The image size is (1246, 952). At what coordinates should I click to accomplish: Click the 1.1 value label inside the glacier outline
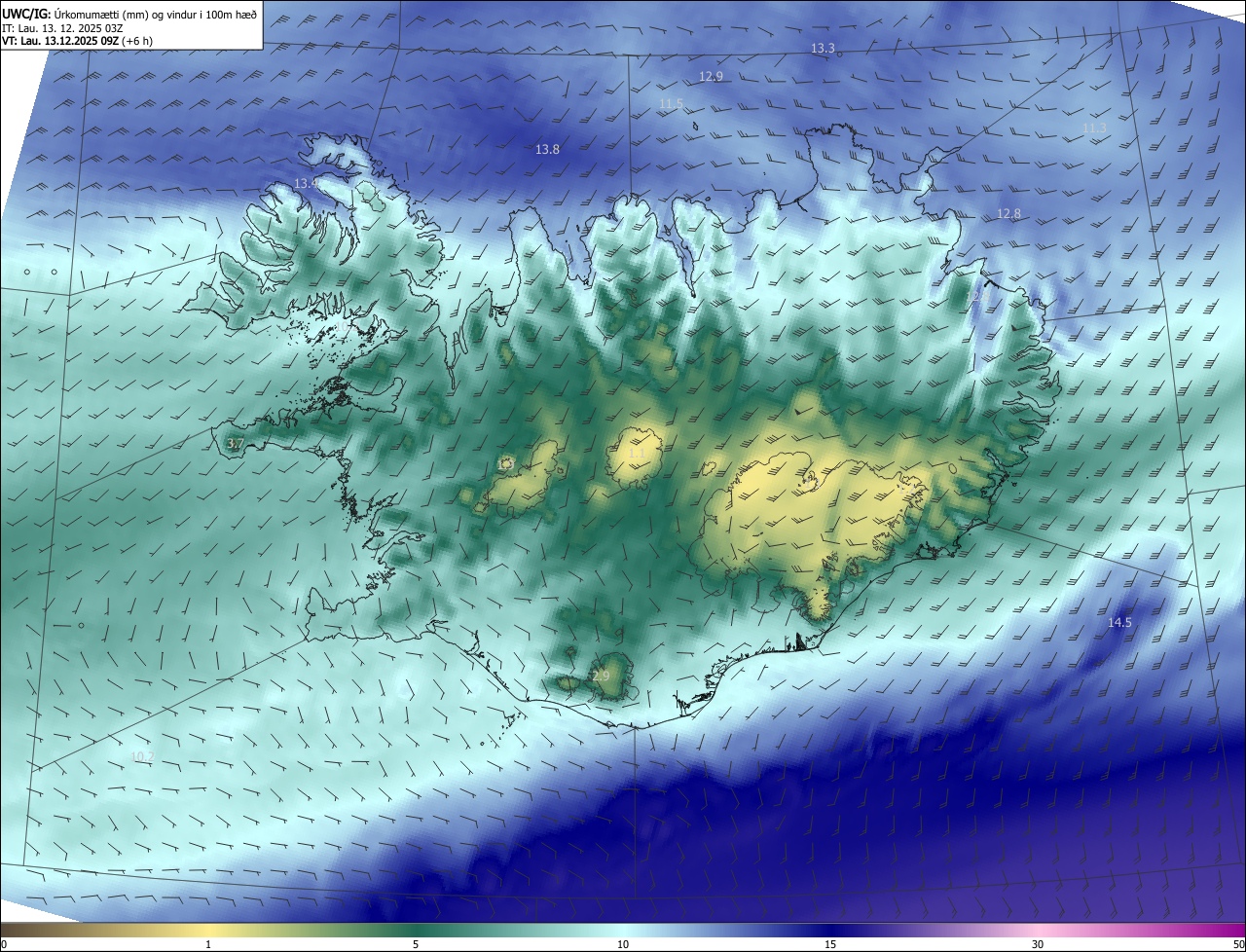pyautogui.click(x=637, y=454)
